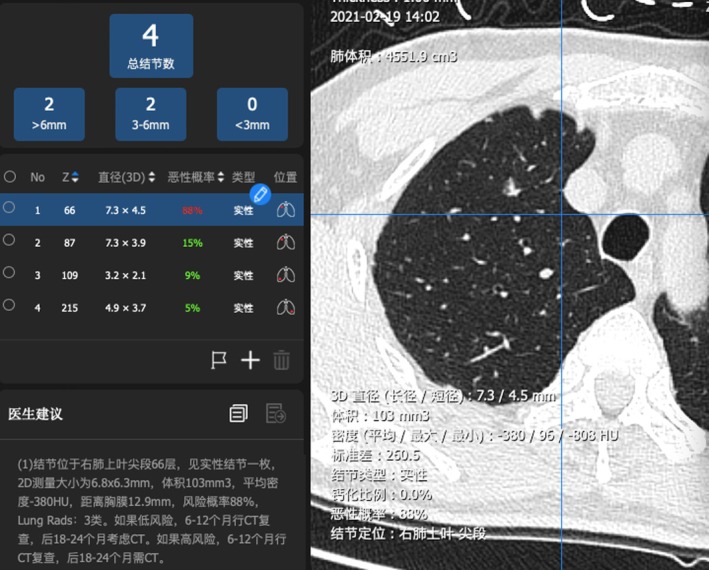This screenshot has height=570, width=709.
Task: Filter nodules by >6mm tile
Action: click(x=49, y=114)
